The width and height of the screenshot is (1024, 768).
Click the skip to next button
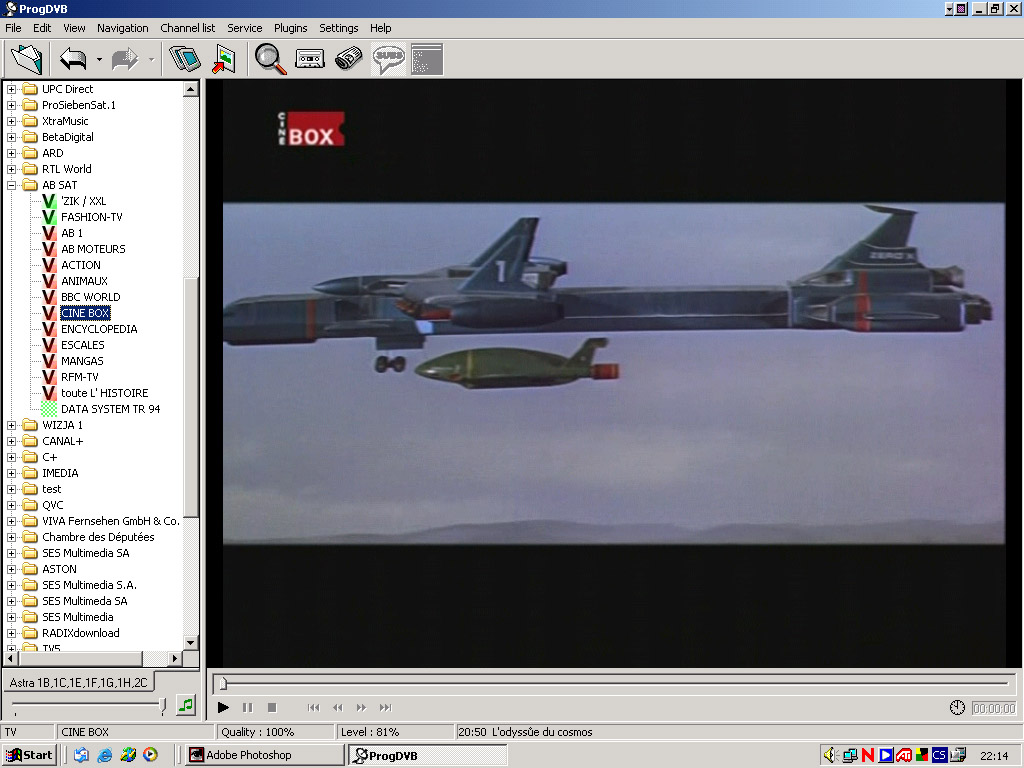(x=385, y=707)
